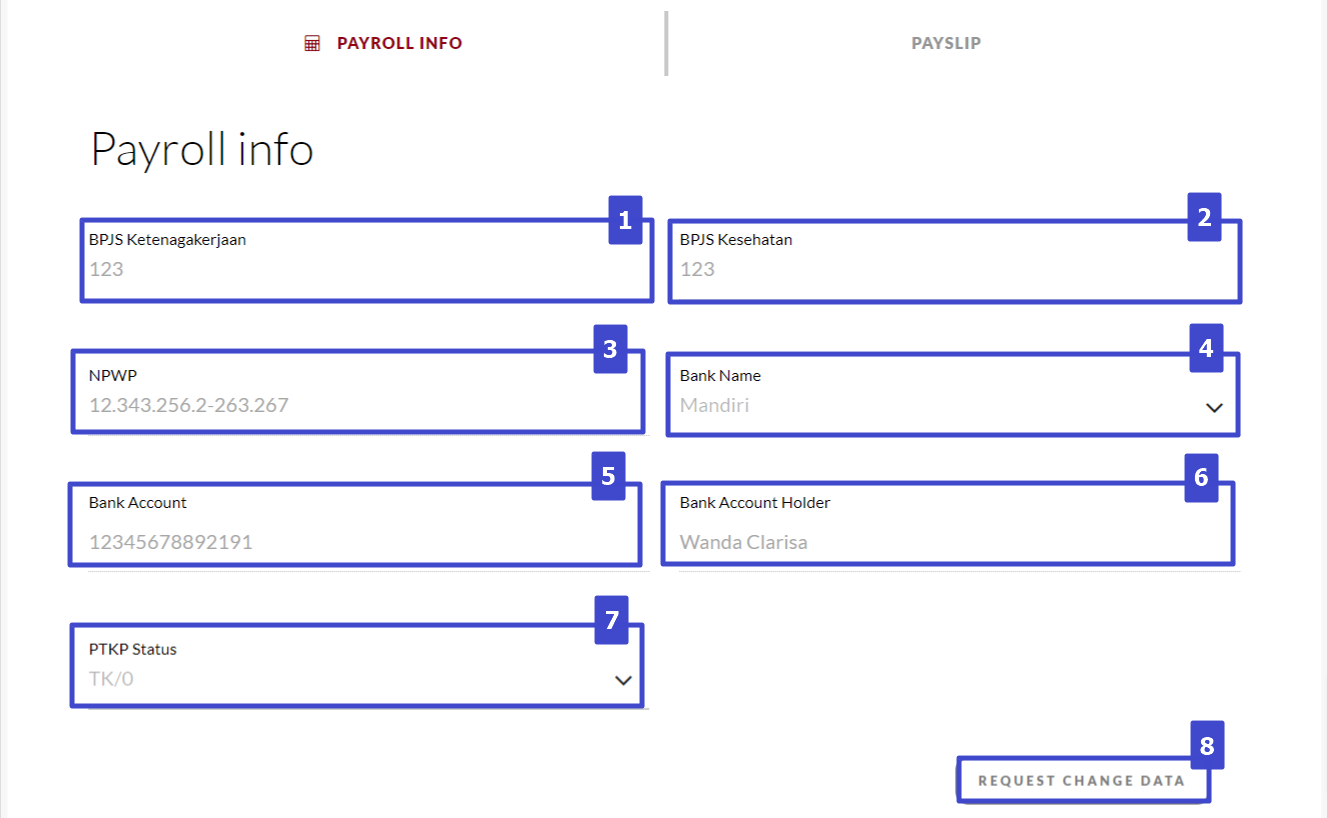Click the Request Change Data button

coord(1083,780)
